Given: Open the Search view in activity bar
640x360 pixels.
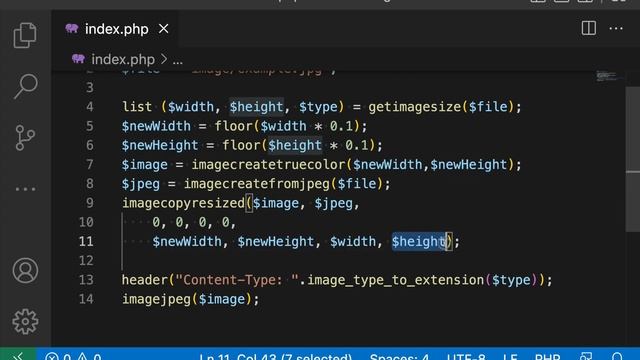Looking at the screenshot, I should coord(25,86).
